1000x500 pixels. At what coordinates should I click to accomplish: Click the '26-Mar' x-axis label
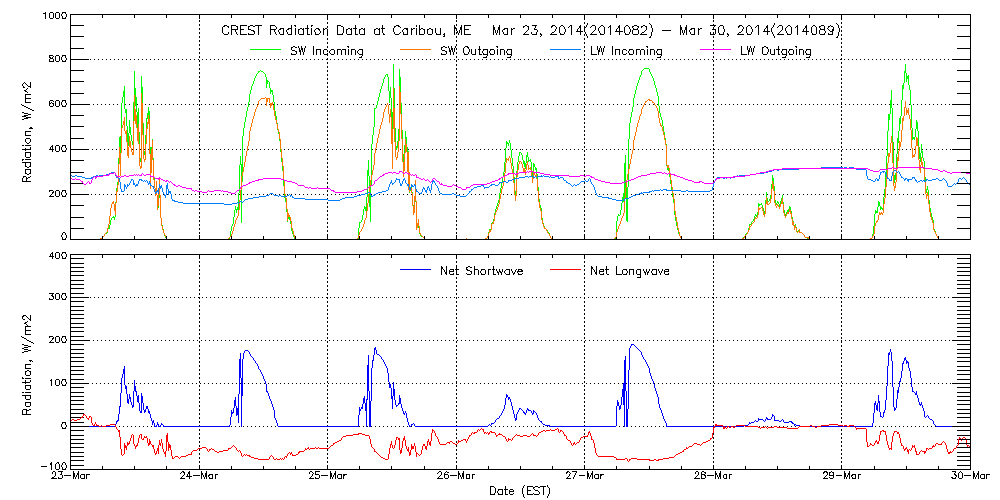457,476
